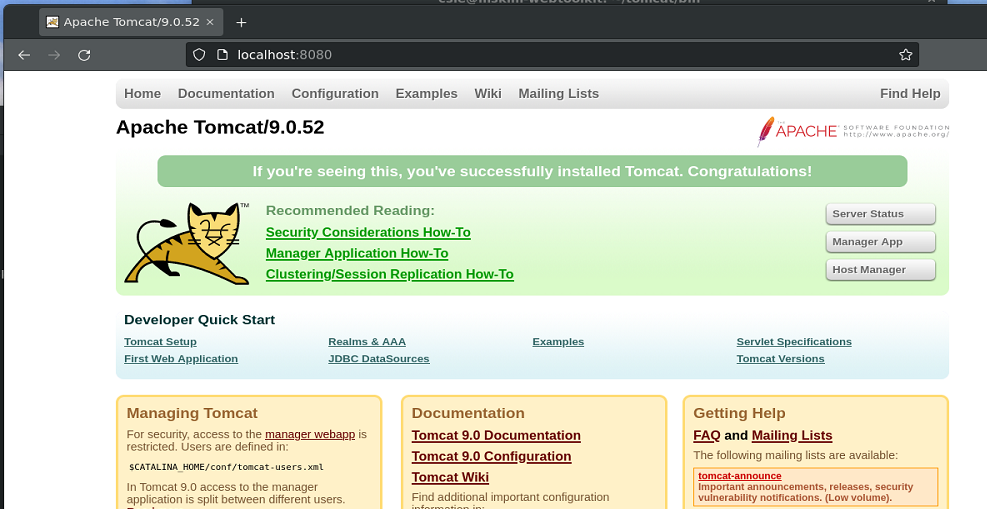Open the Documentation navigation item

pyautogui.click(x=226, y=94)
